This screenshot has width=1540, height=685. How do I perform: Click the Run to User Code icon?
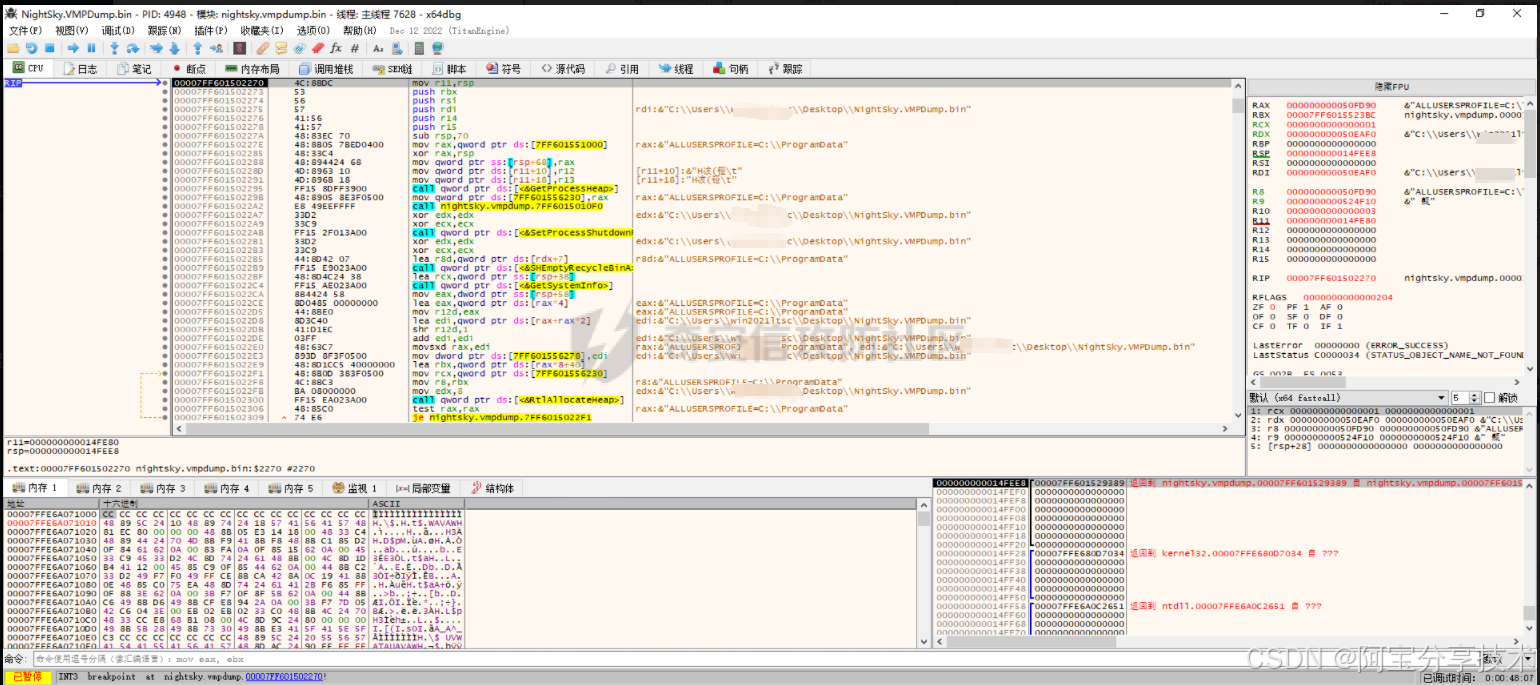[x=216, y=48]
